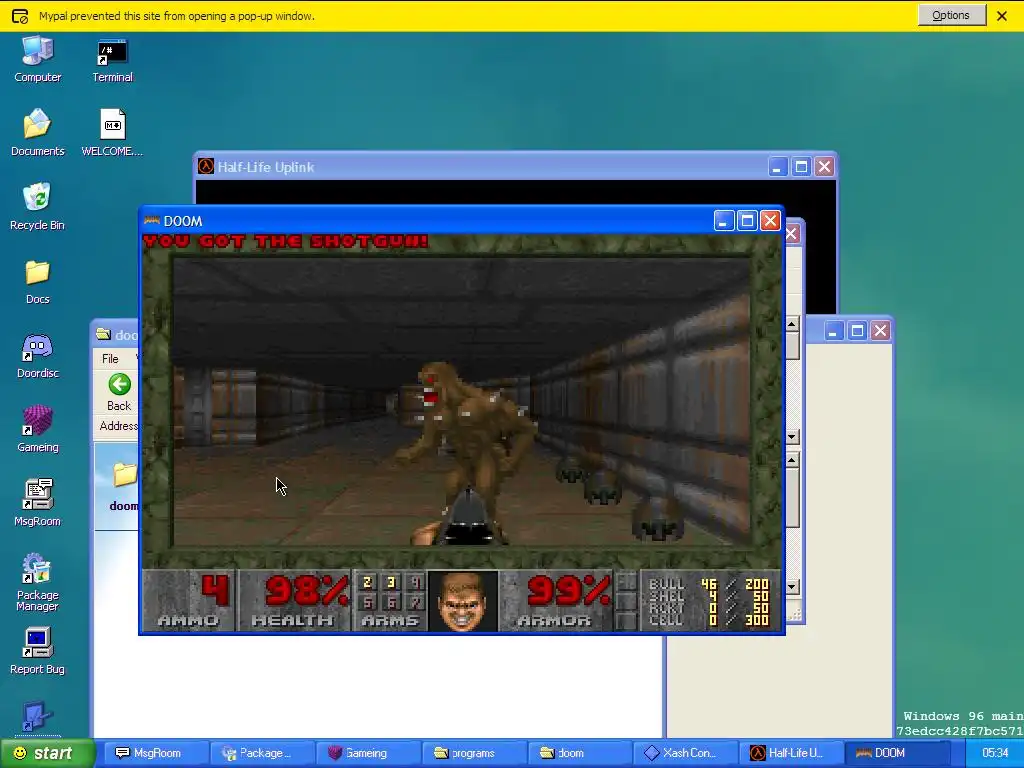Click the Doomguy face in status bar
This screenshot has height=768, width=1024.
point(462,601)
